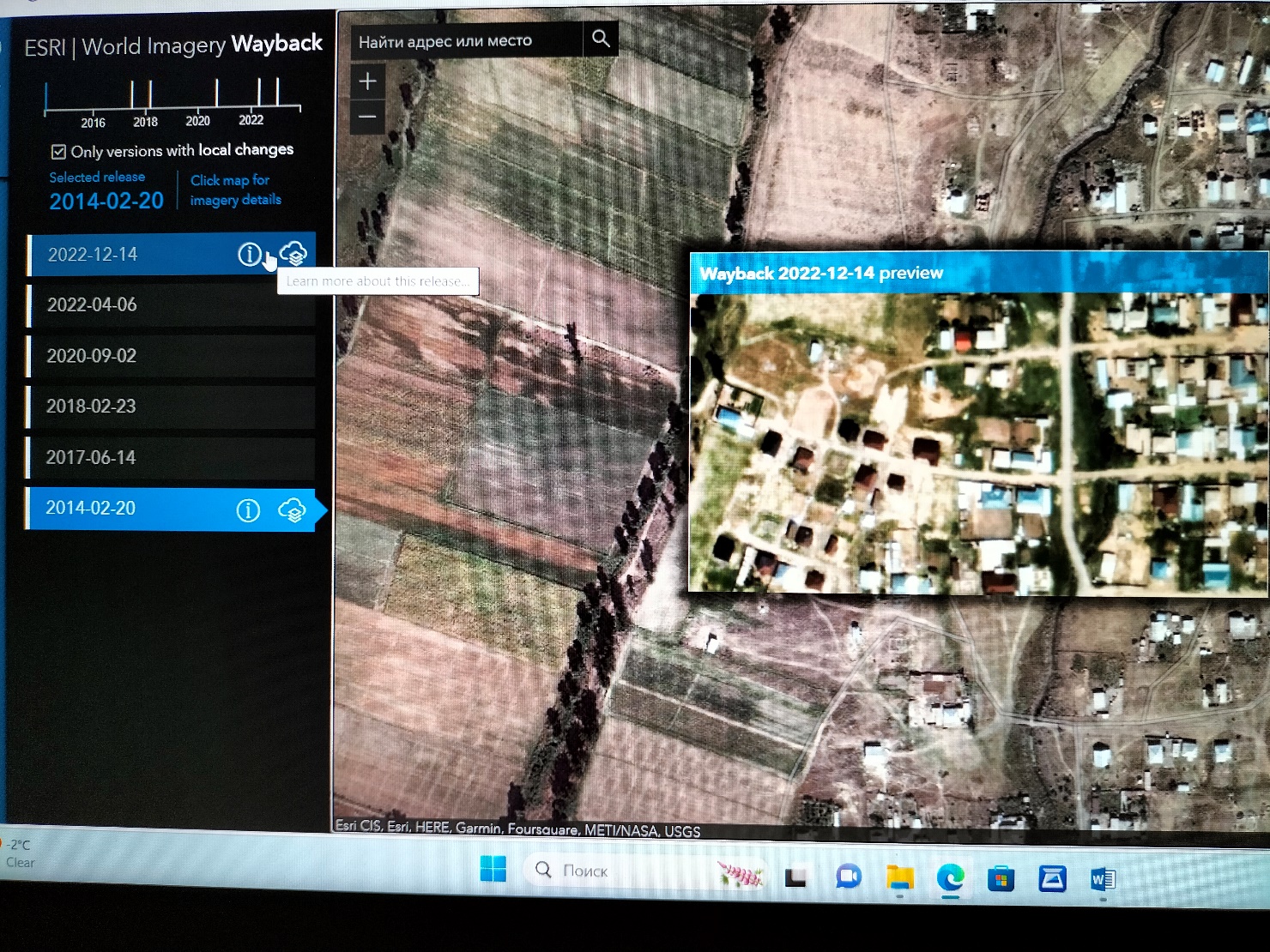Show info for the selected 2014-02-20 release
1270x952 pixels.
[x=248, y=510]
